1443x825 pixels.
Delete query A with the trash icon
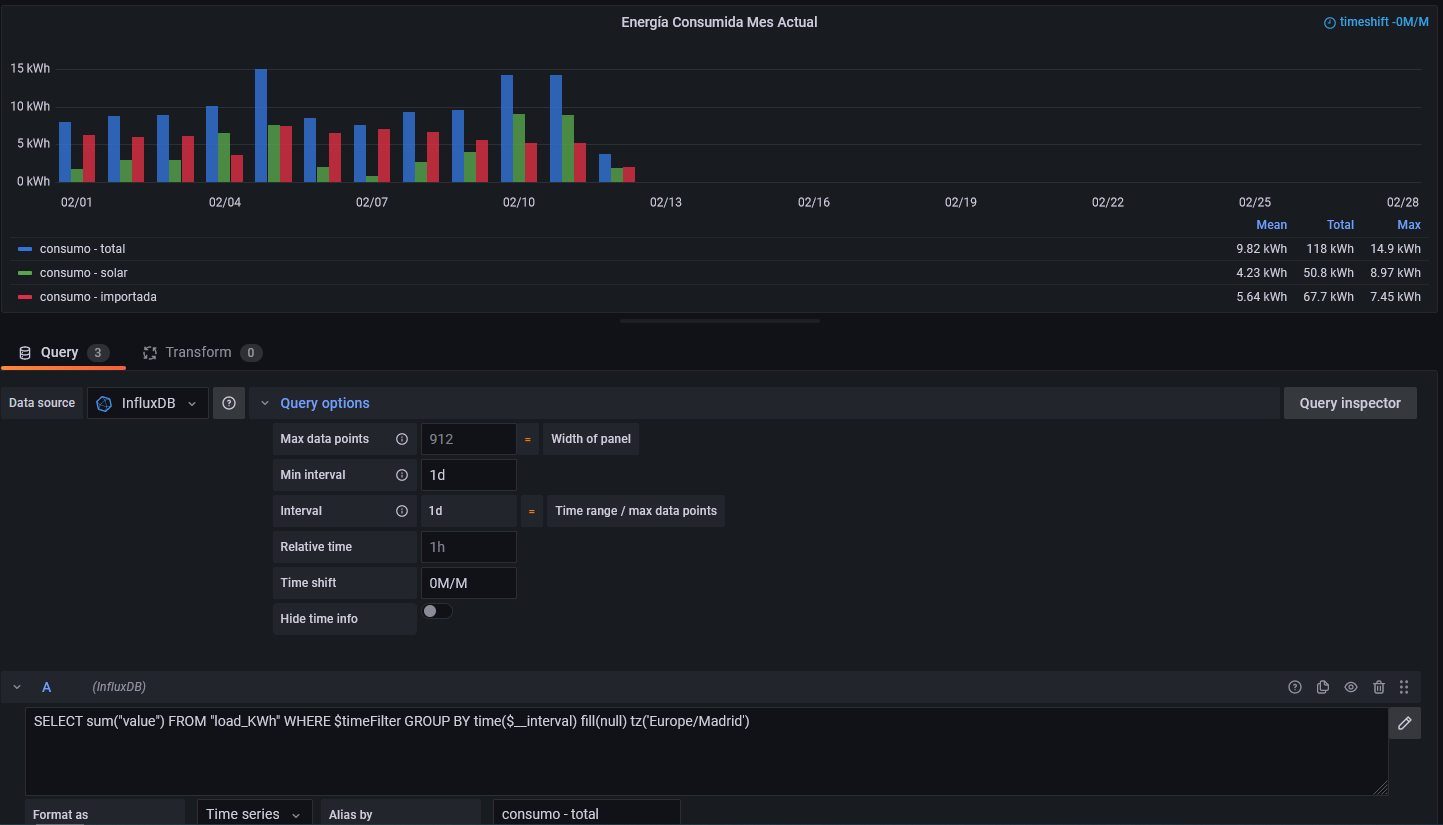coord(1379,687)
